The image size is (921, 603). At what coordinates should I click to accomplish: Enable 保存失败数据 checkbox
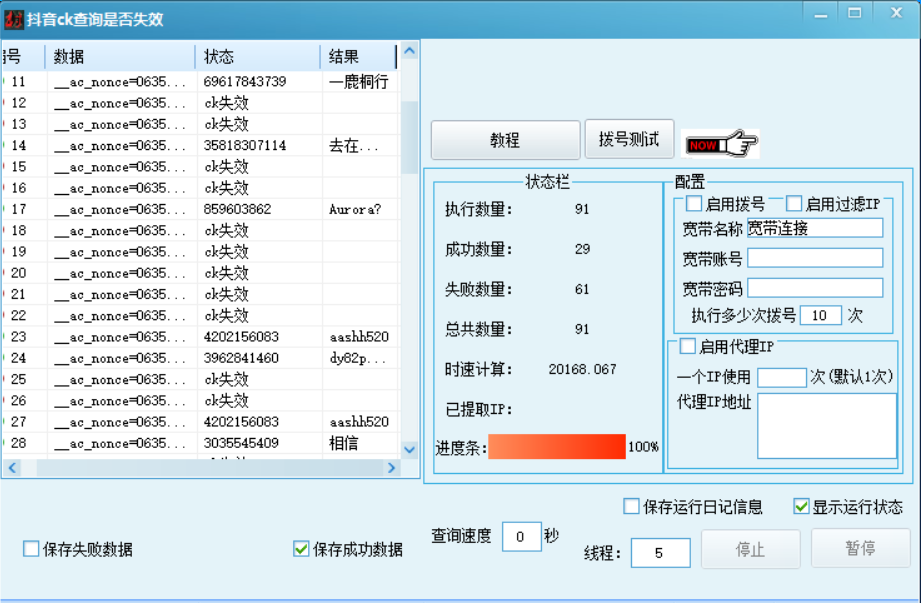[31, 549]
